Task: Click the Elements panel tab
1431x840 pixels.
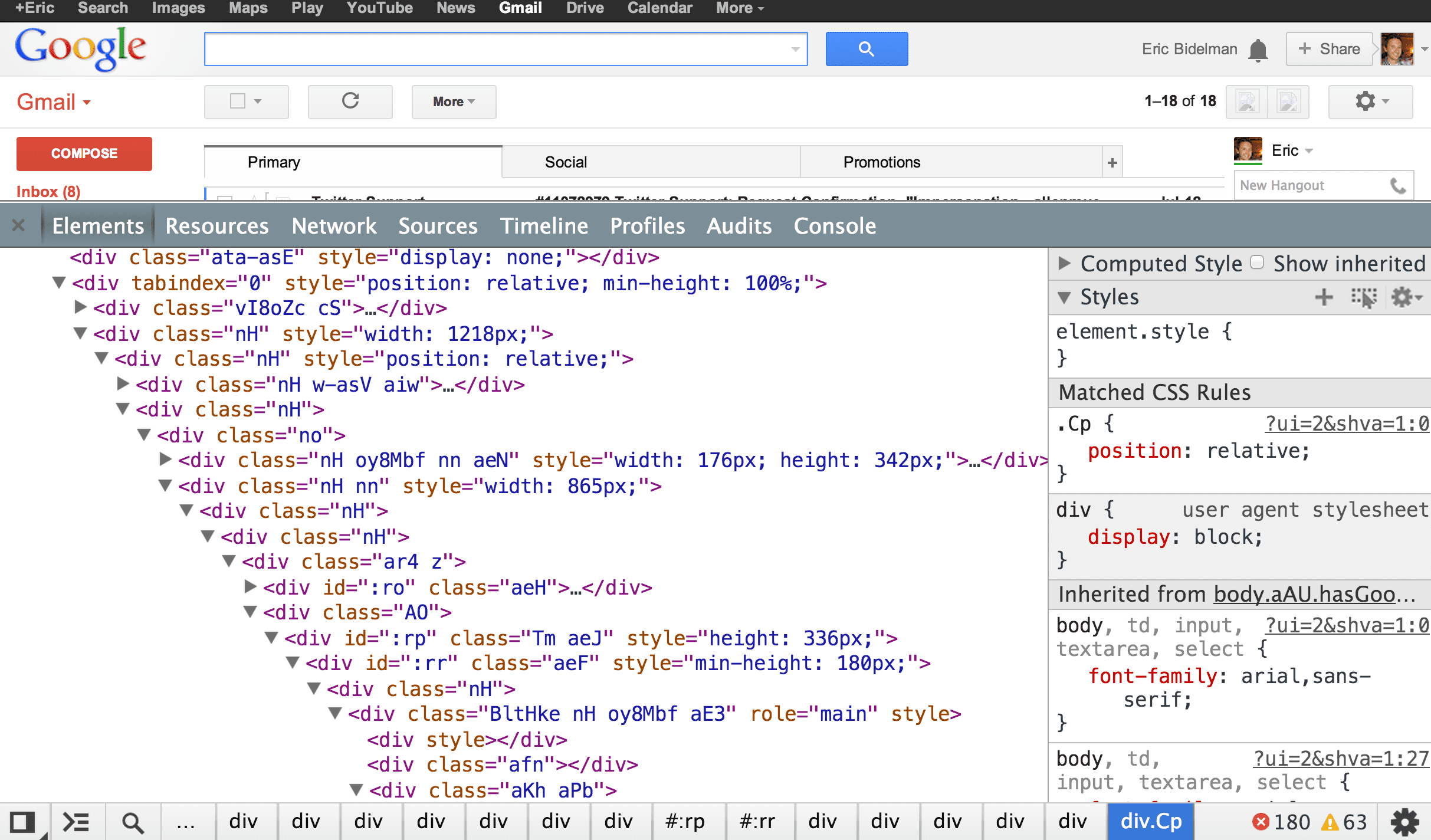Action: click(98, 226)
